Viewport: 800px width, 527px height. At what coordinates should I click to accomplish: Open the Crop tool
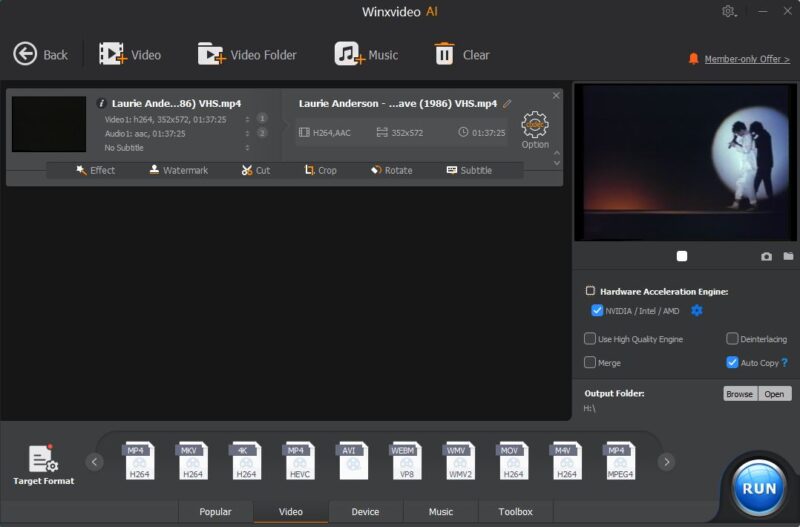coord(320,170)
